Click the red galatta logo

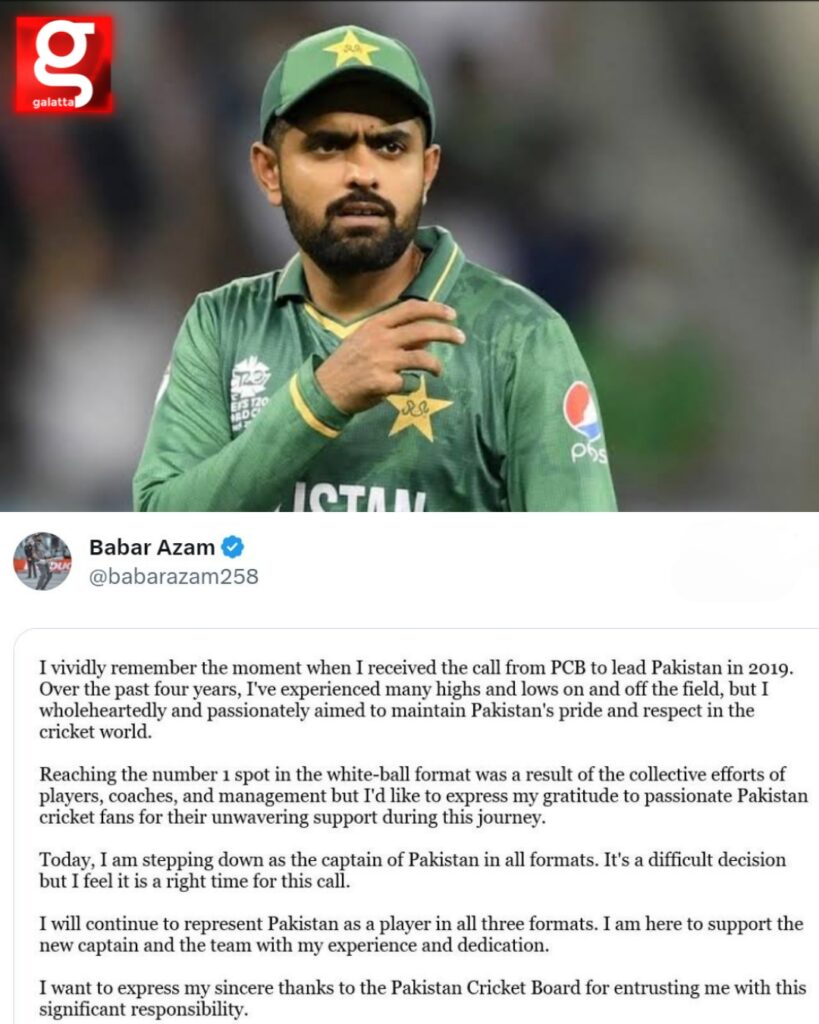64,64
